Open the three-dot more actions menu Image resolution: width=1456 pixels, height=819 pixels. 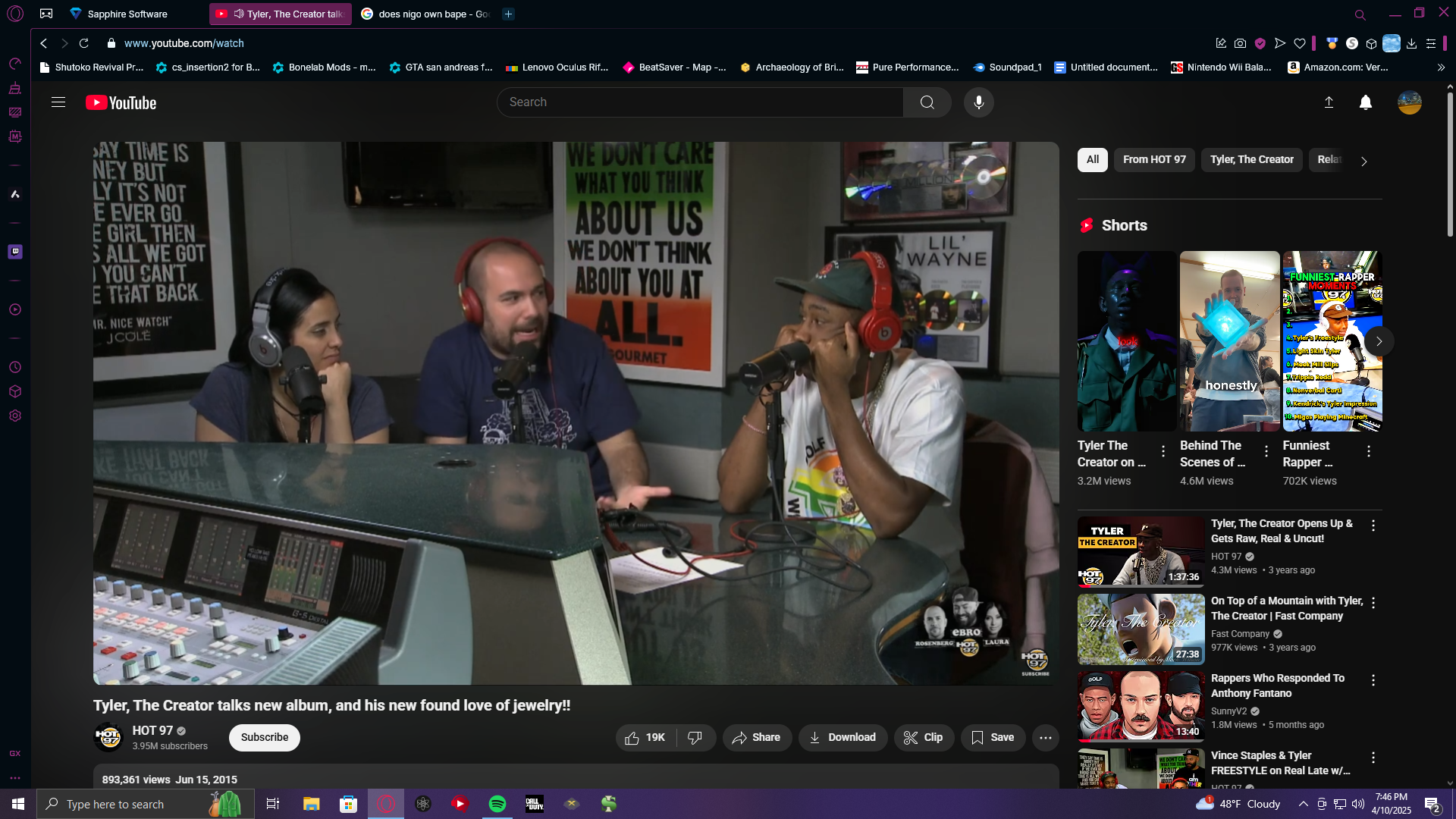coord(1045,738)
